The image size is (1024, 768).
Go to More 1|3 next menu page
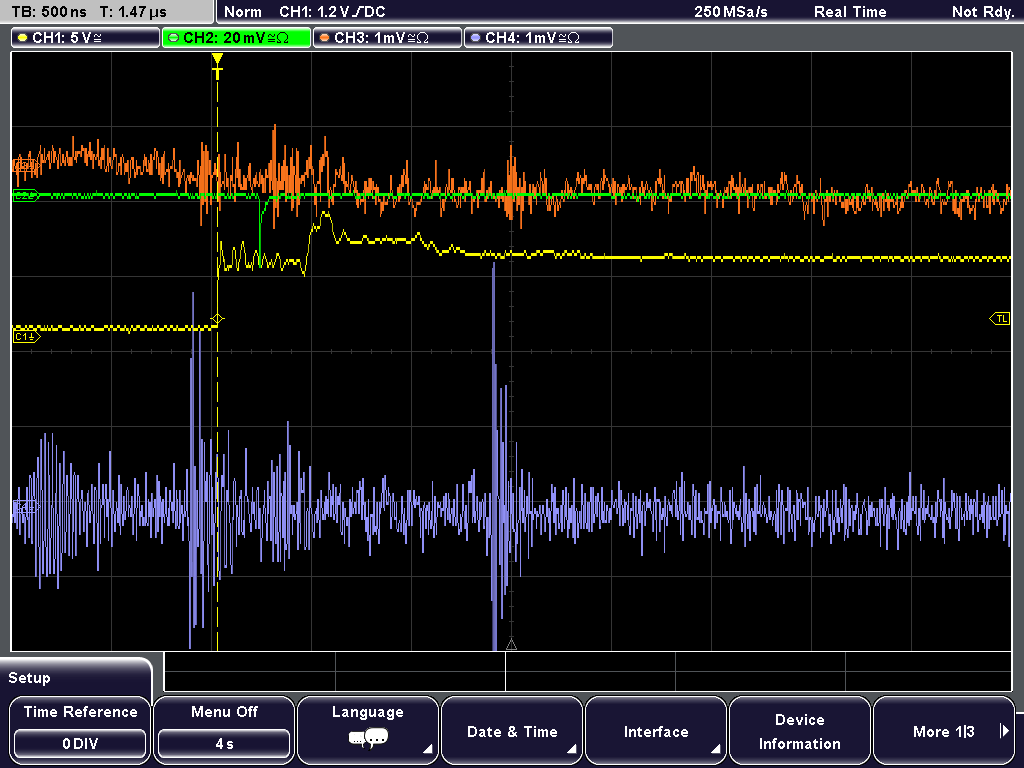pyautogui.click(x=944, y=729)
